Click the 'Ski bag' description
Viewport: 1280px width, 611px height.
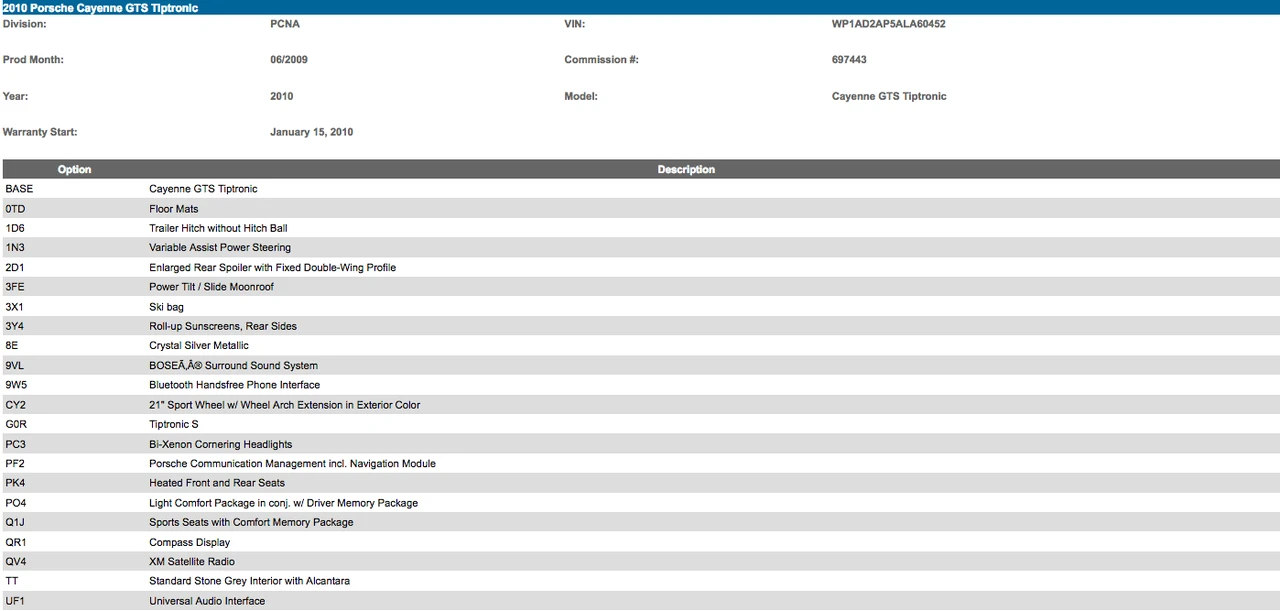click(x=166, y=307)
